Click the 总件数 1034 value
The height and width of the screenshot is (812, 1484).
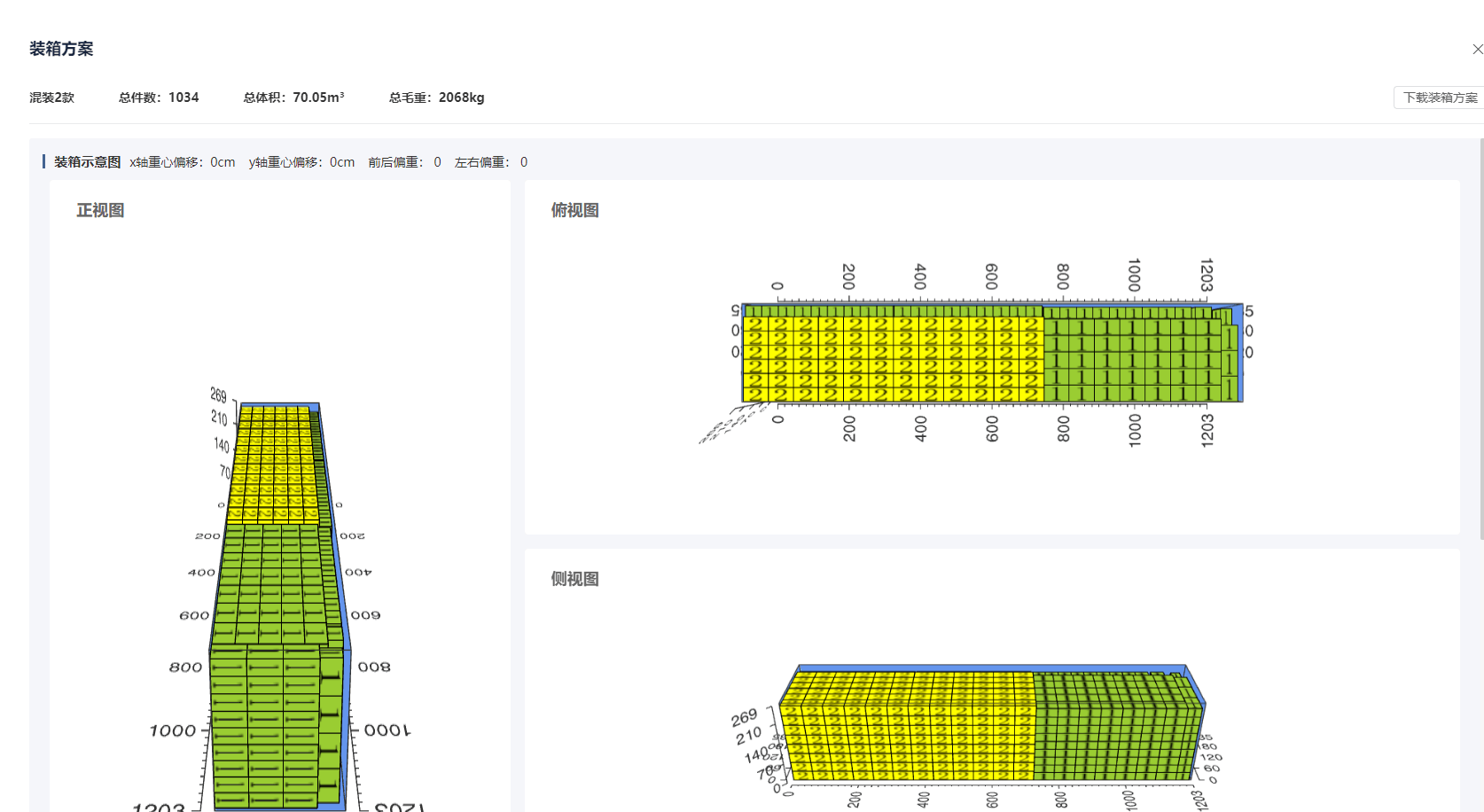159,98
